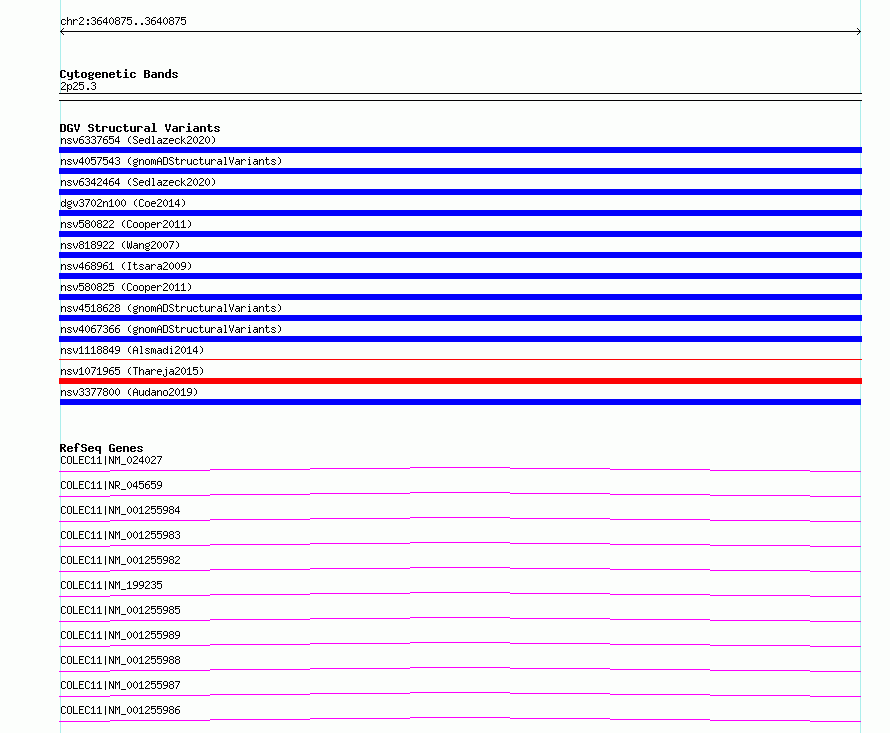Click the COLEC11|NM_001255986 transcript label

pyautogui.click(x=120, y=710)
